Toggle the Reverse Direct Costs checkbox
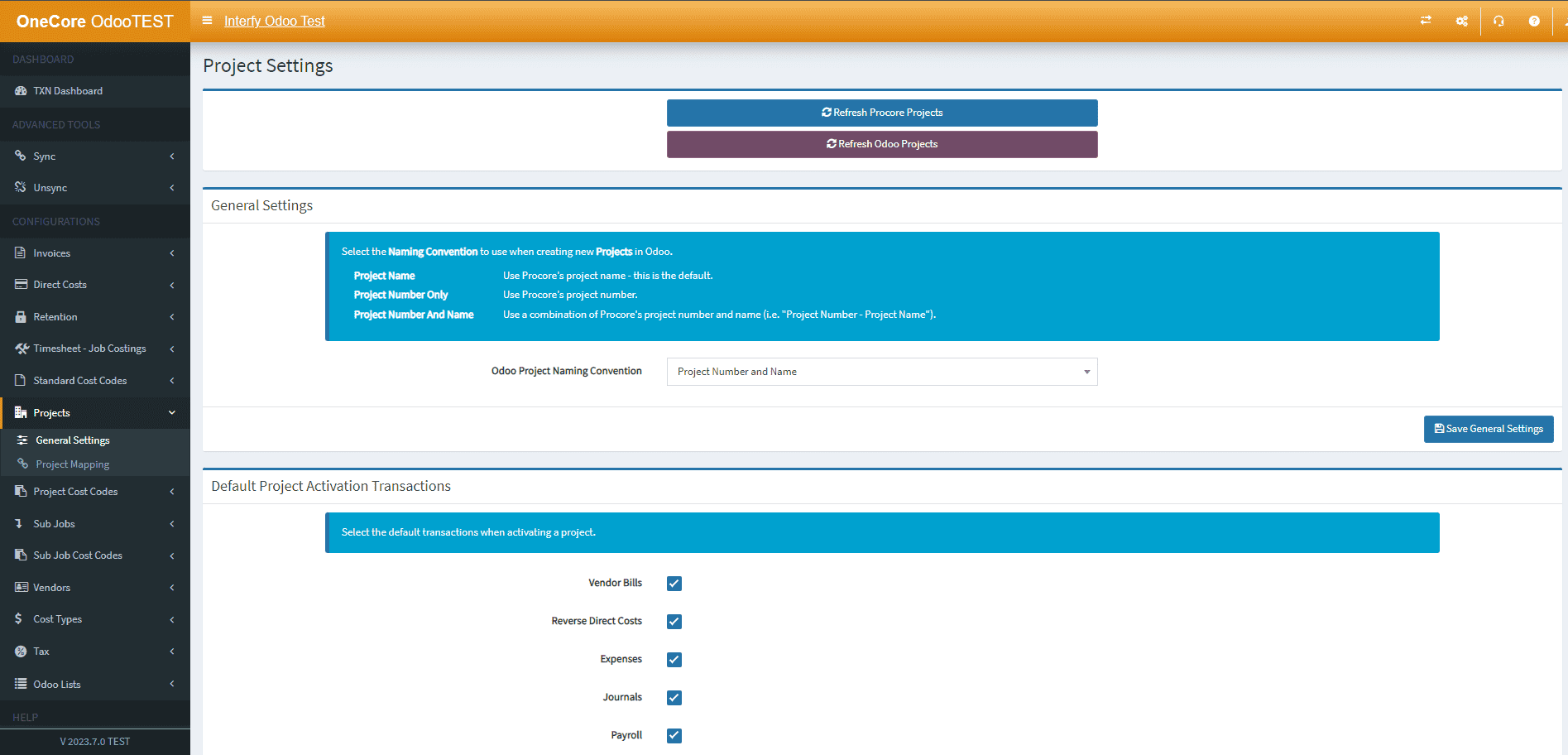Viewport: 1568px width, 755px height. point(674,622)
